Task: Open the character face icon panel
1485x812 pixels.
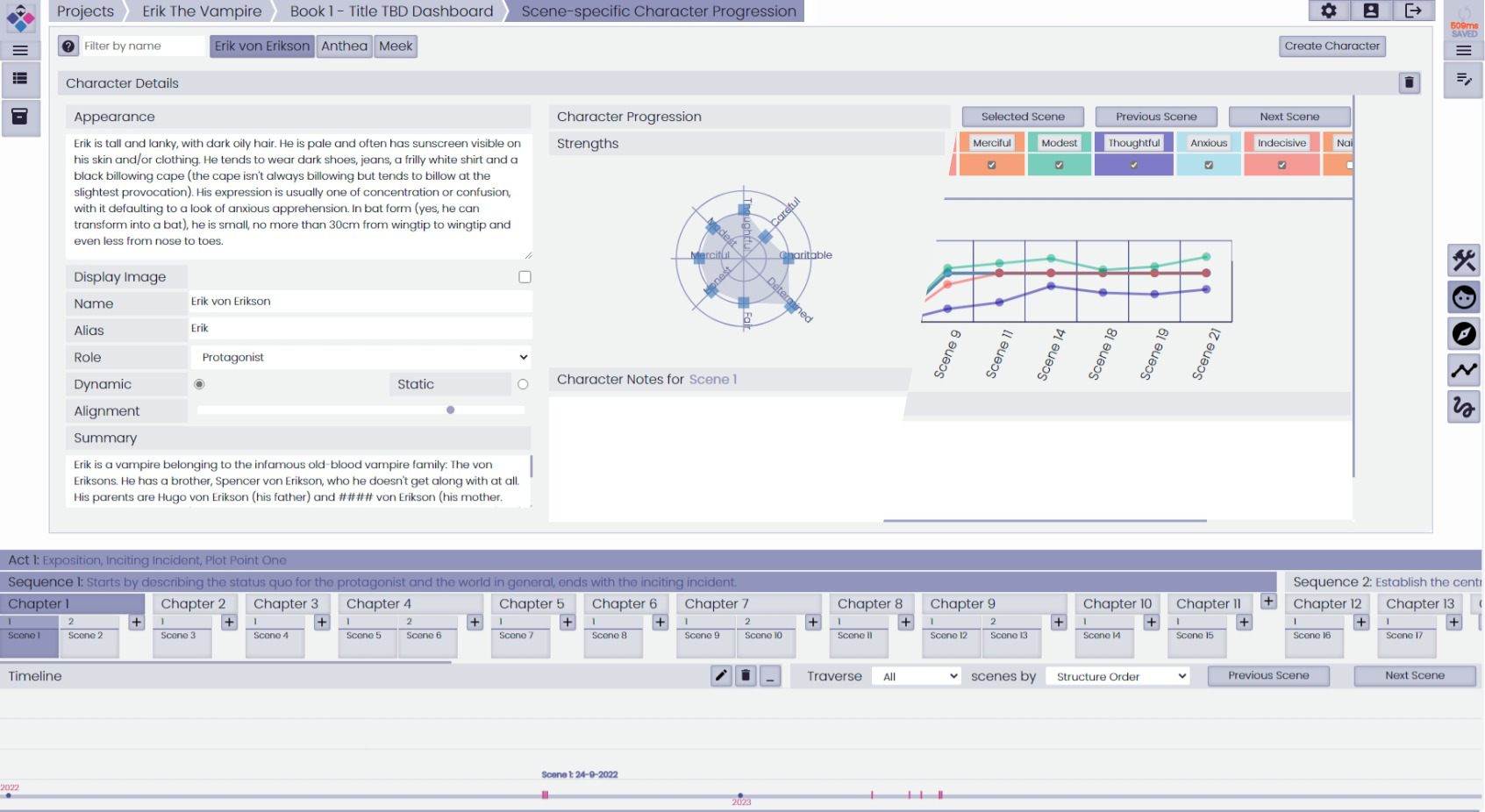Action: 1464,297
